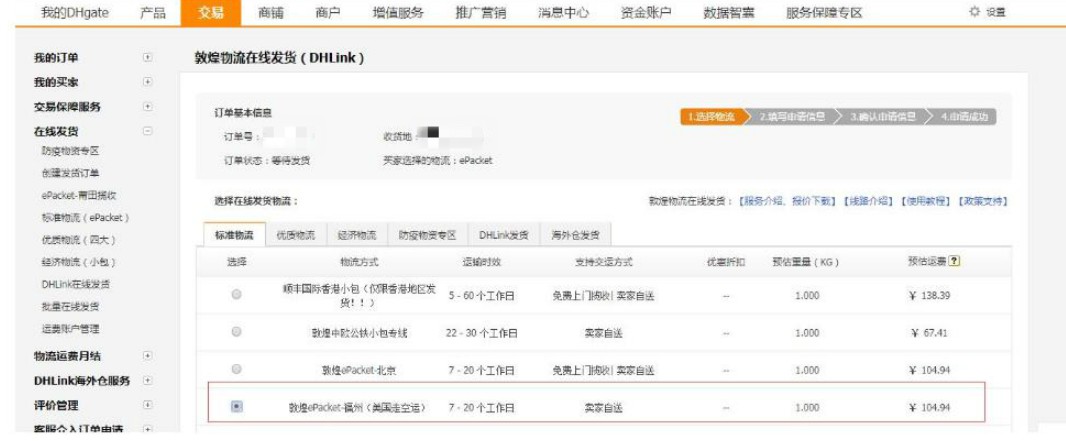Open 资金账户 top menu
1066x441 pixels.
click(x=646, y=12)
